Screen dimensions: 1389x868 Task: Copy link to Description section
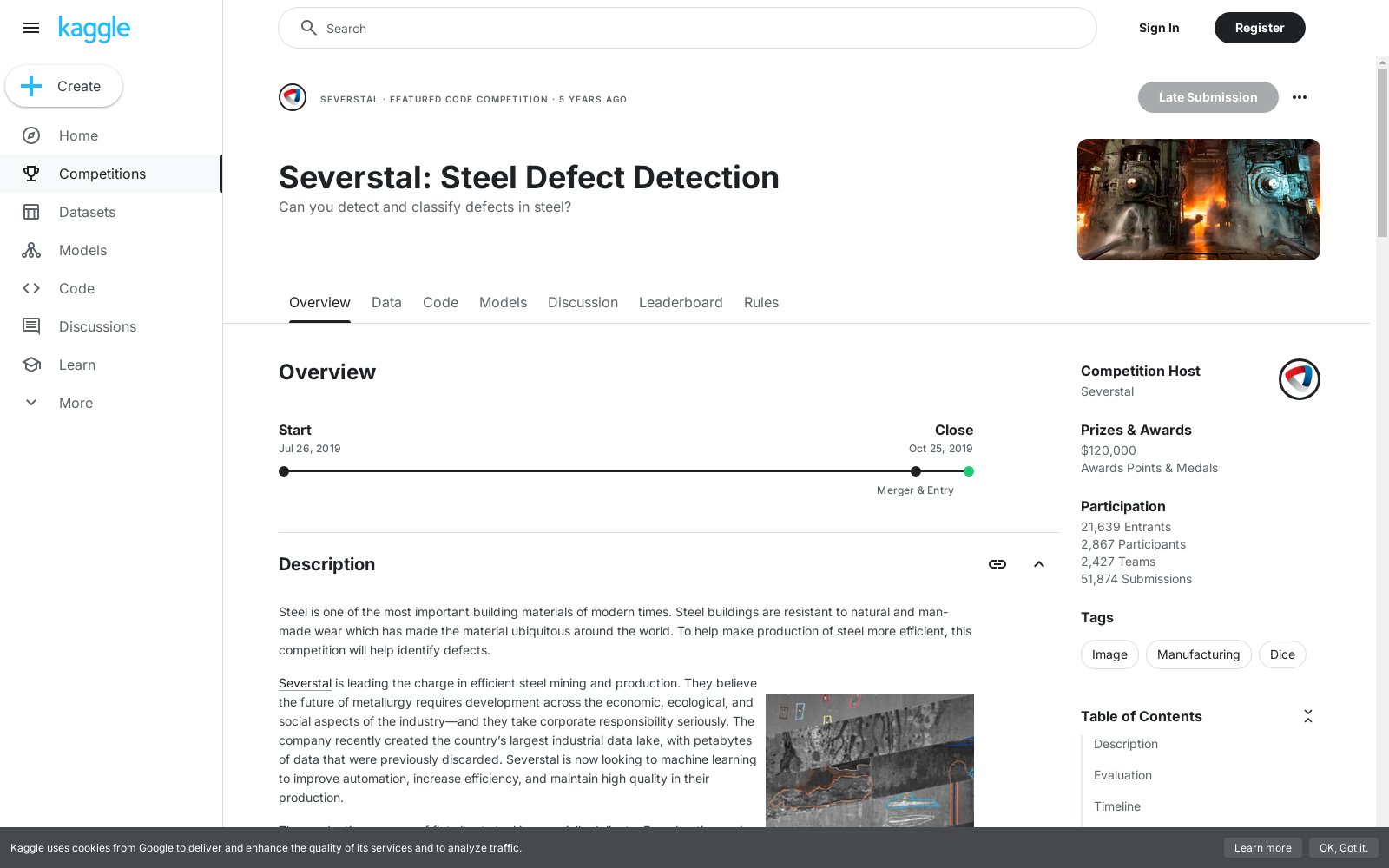coord(997,564)
